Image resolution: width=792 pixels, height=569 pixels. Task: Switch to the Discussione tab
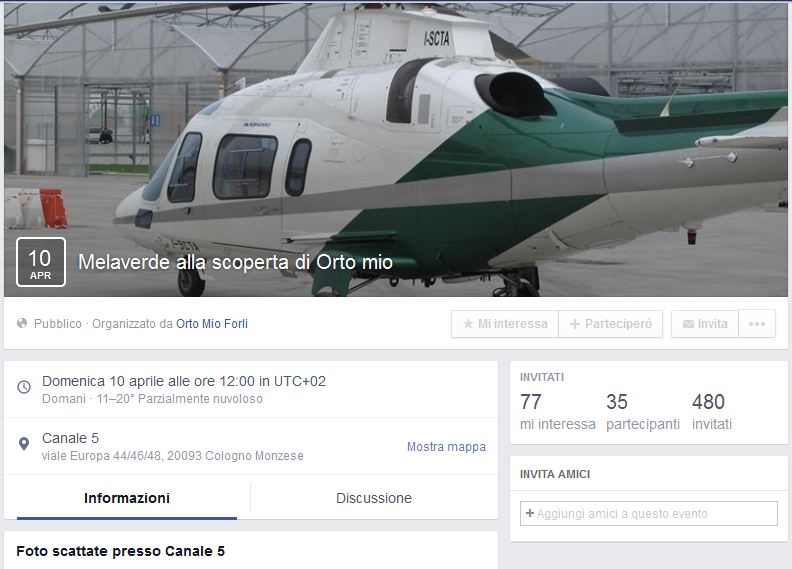click(374, 498)
